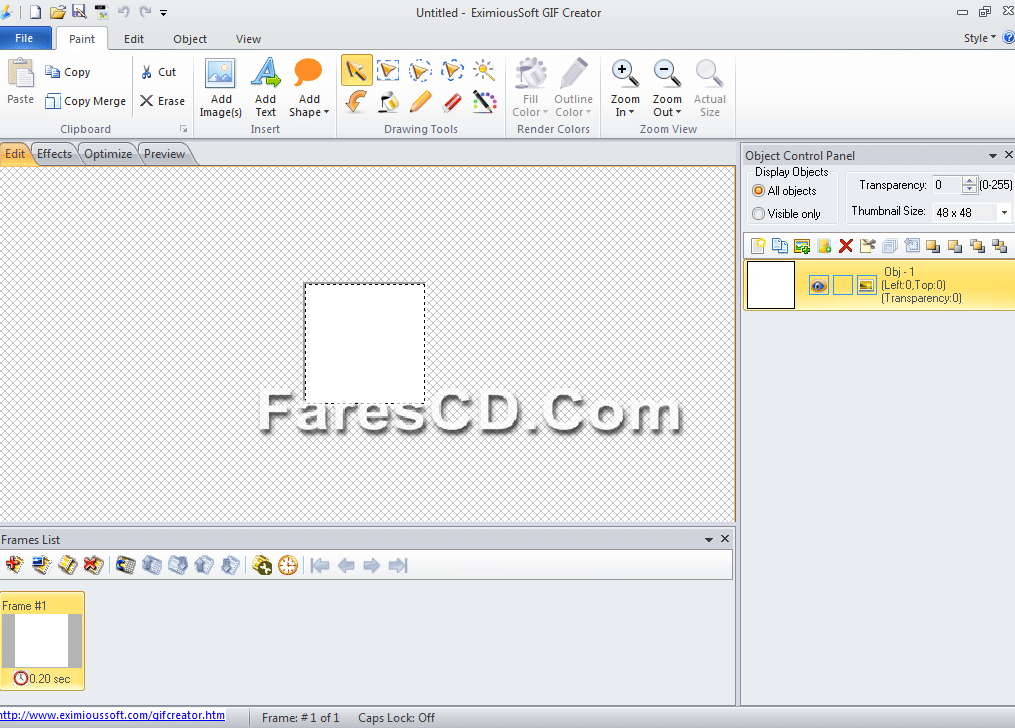Open the Frames List panel options arrow
This screenshot has height=728, width=1015.
709,539
